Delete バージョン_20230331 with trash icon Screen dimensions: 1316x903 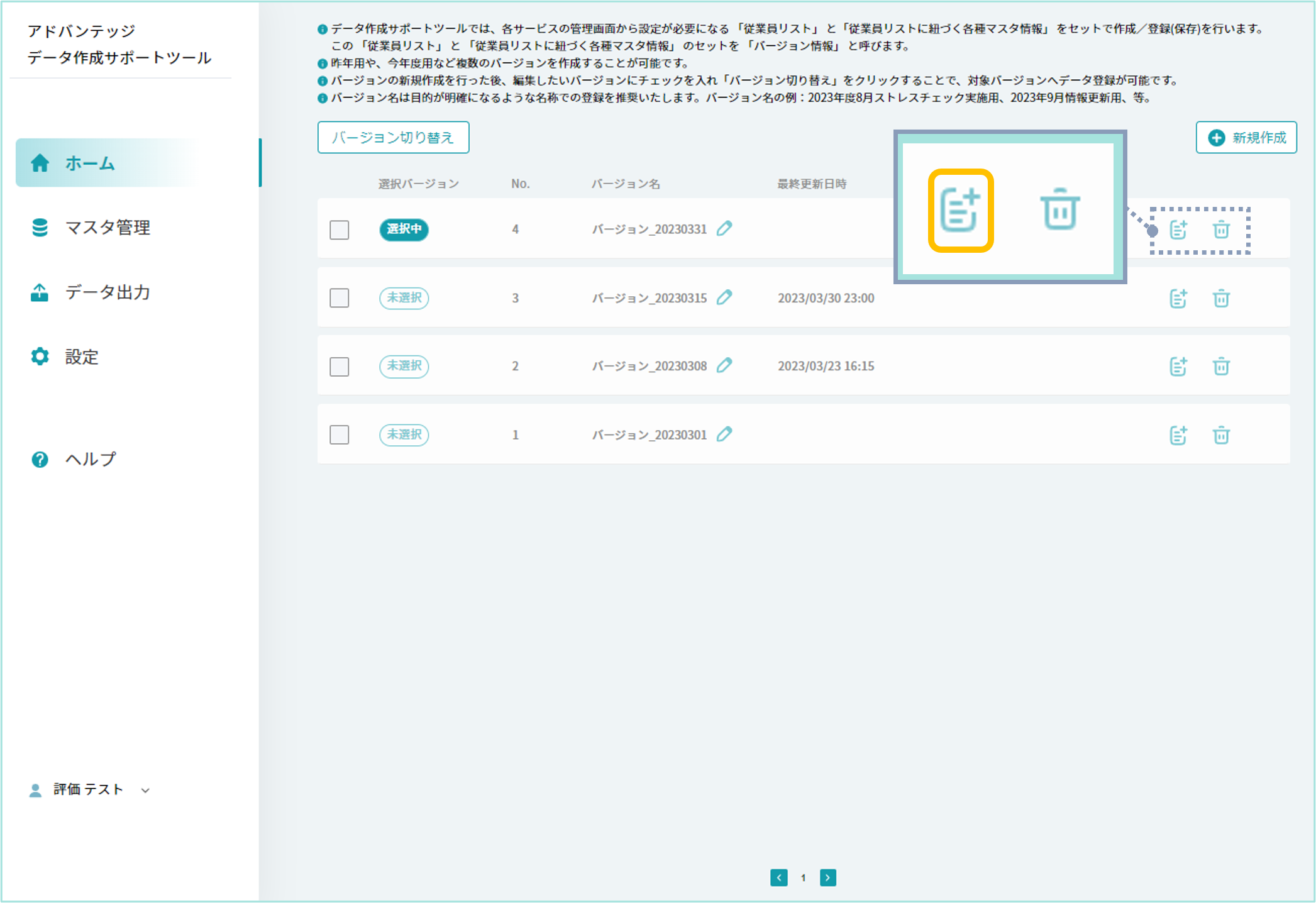1221,230
